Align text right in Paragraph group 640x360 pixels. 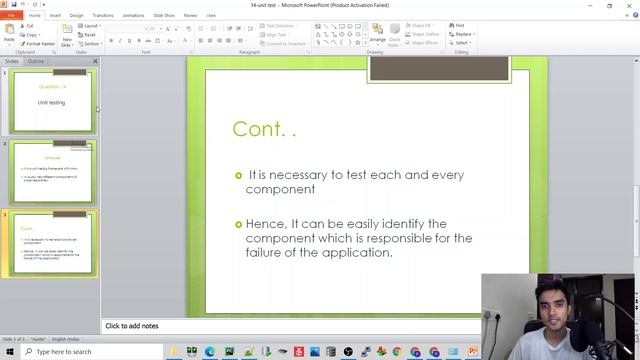(x=219, y=41)
